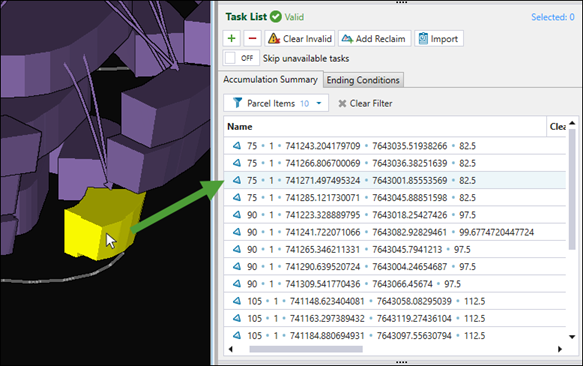Click row with 99.6774720447724 value
The width and height of the screenshot is (583, 366).
(394, 232)
